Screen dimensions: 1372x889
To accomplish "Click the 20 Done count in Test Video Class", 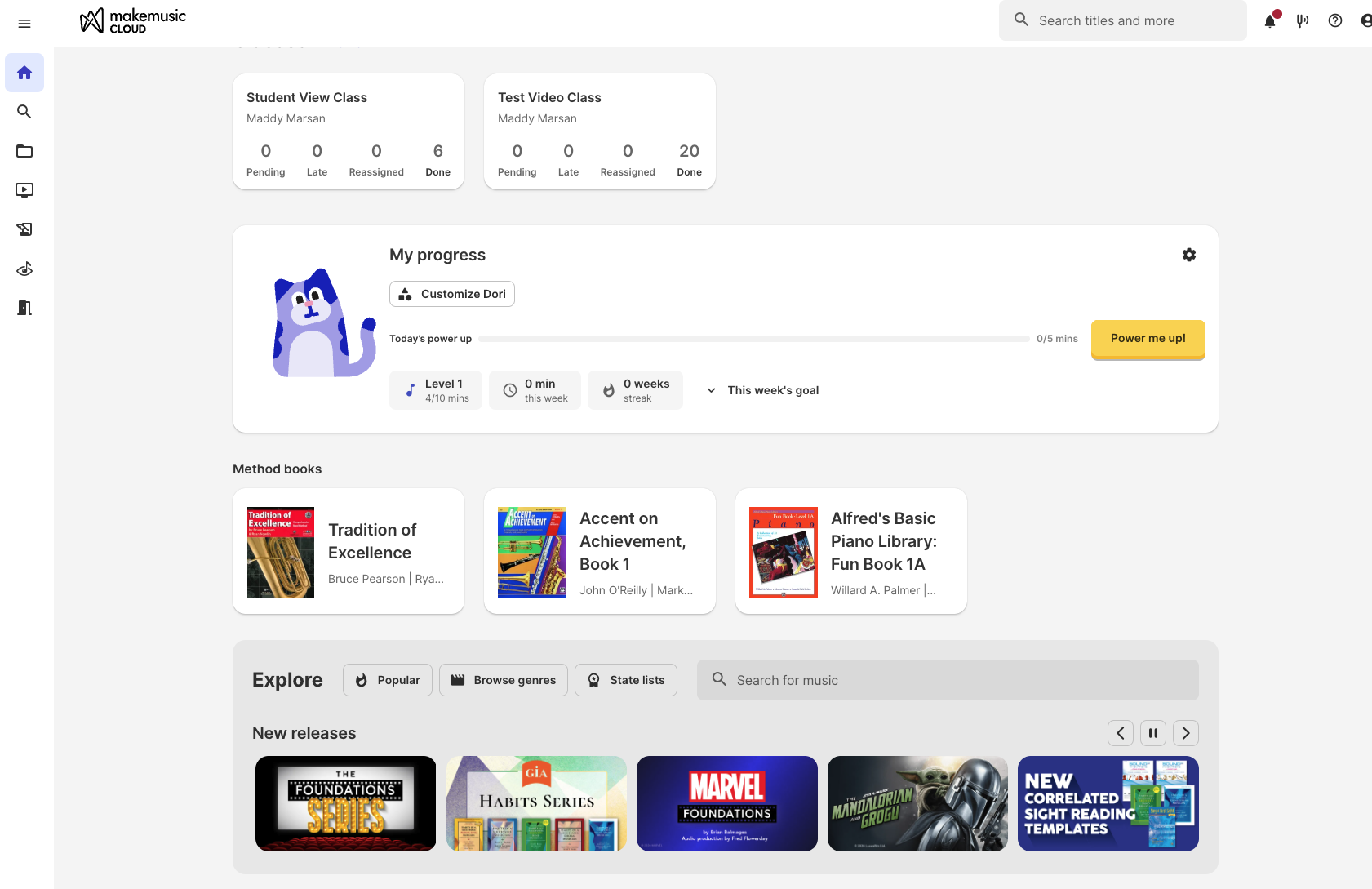I will tap(690, 159).
